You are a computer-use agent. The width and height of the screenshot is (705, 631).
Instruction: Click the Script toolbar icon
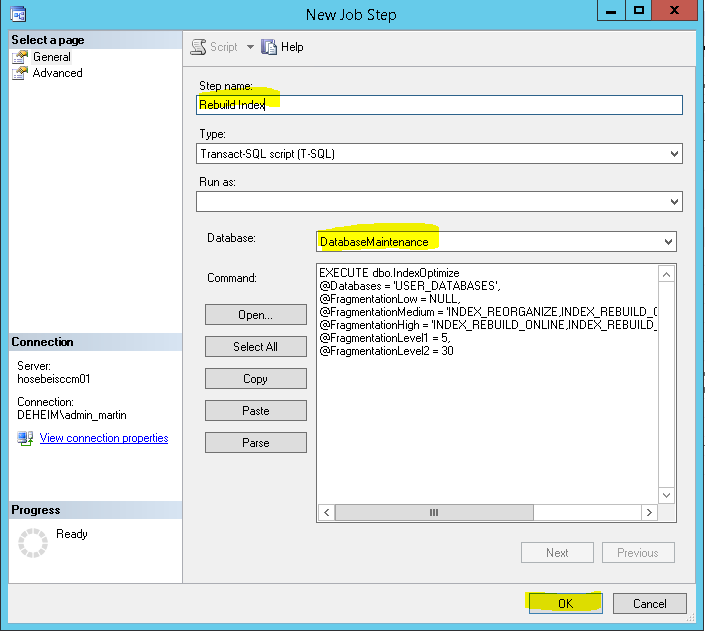[198, 47]
